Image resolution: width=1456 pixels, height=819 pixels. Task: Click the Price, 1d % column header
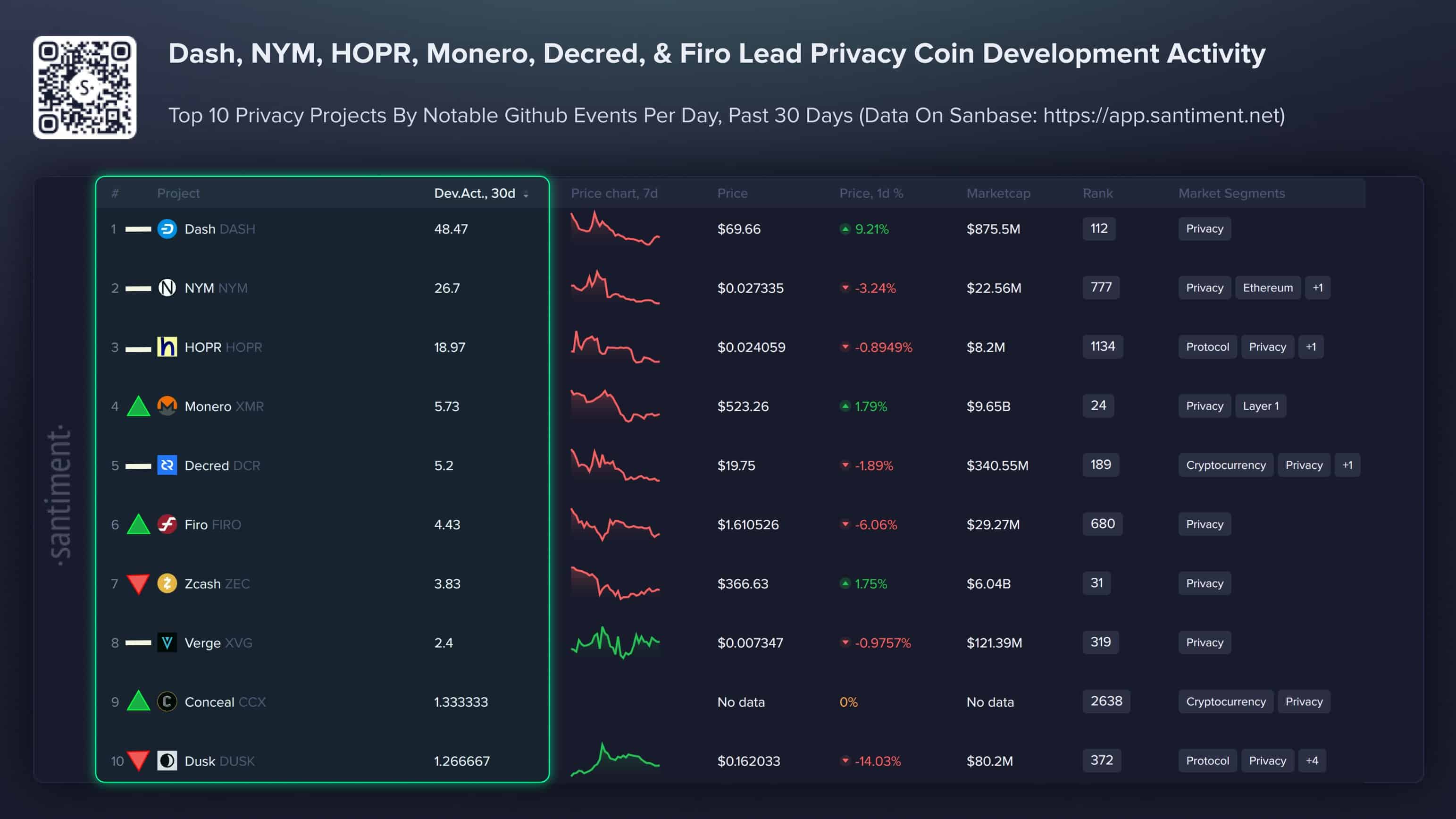pos(871,194)
